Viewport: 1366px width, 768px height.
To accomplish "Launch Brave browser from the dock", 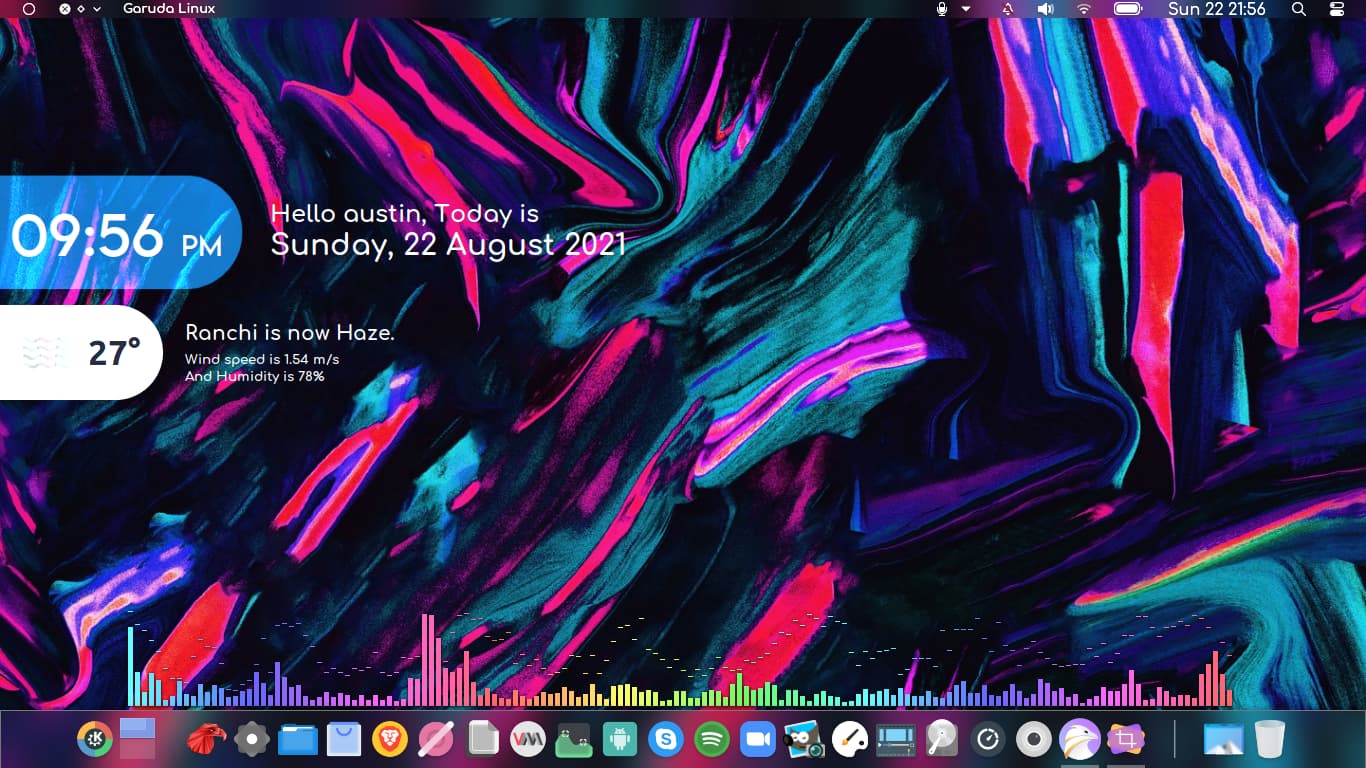I will tap(390, 740).
